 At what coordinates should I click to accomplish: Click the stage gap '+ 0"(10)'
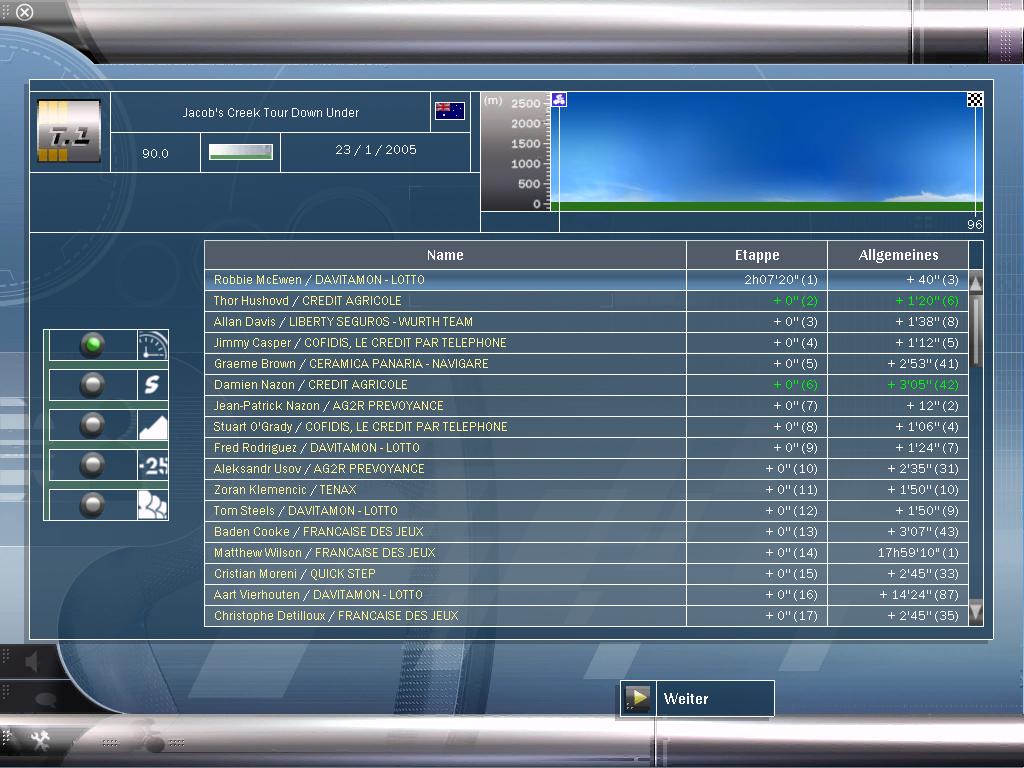[x=792, y=468]
